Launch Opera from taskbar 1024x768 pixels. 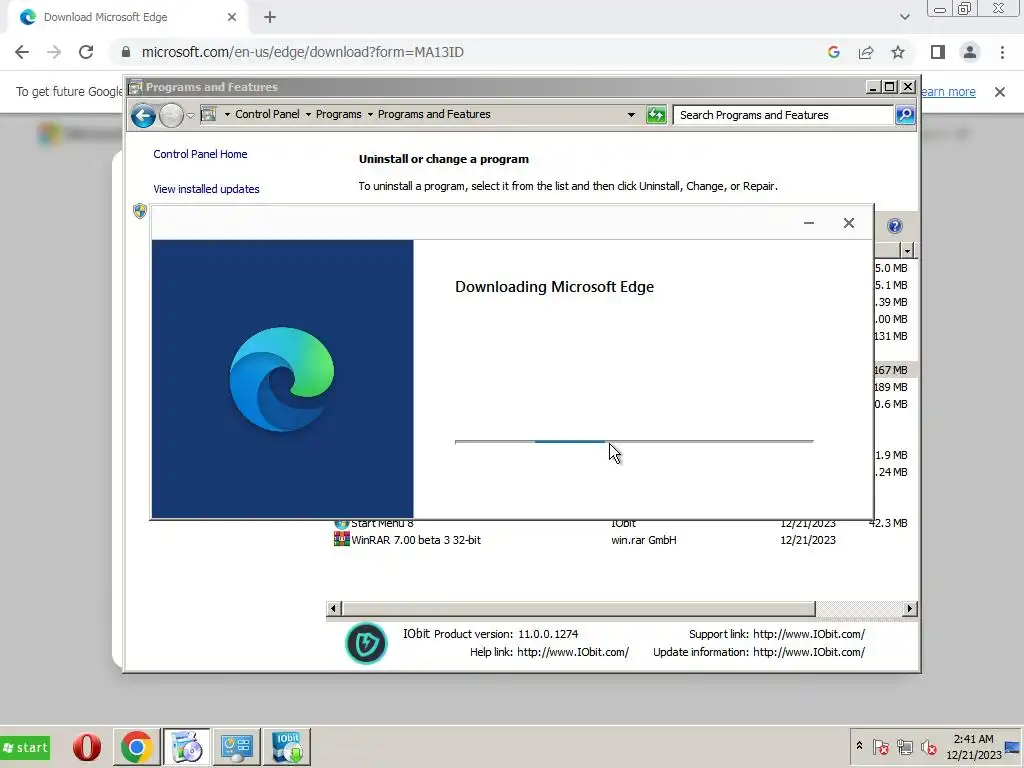[x=86, y=747]
